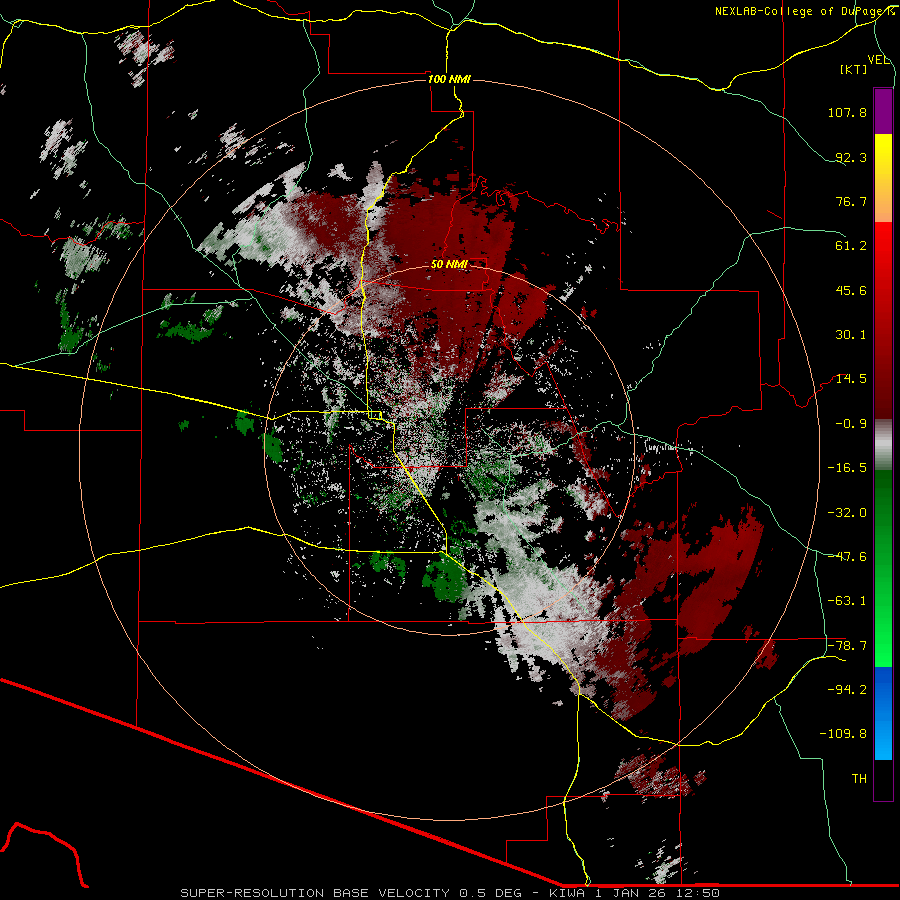Image resolution: width=900 pixels, height=900 pixels.
Task: Click the 61.2 legend value
Action: (x=851, y=246)
